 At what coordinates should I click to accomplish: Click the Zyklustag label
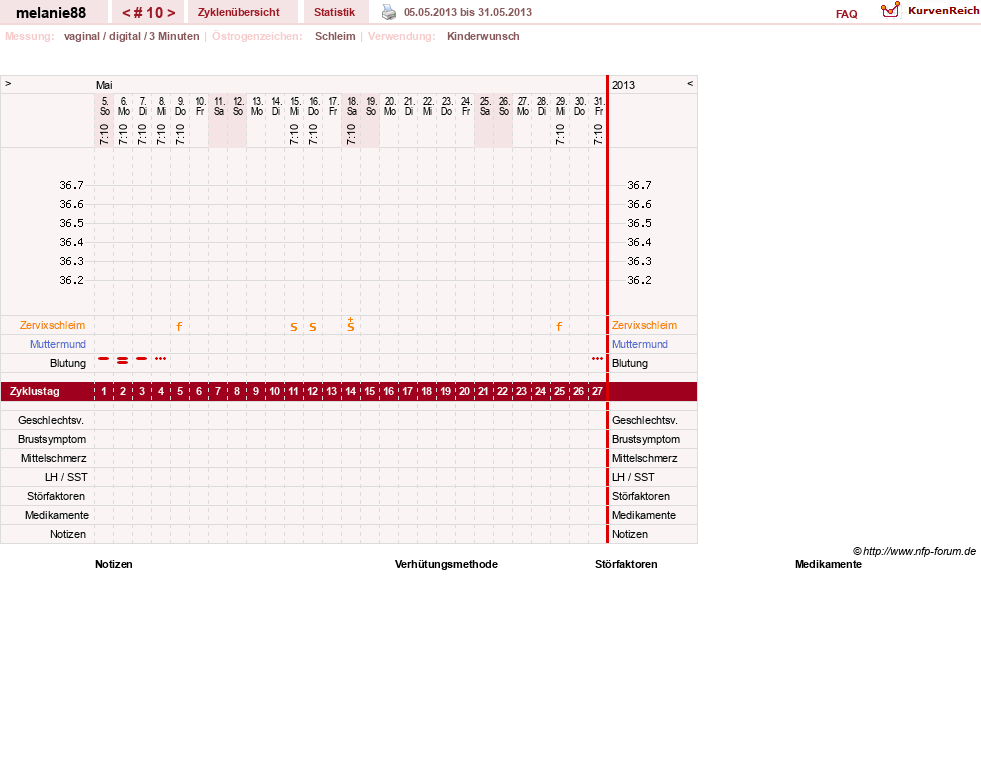point(35,392)
